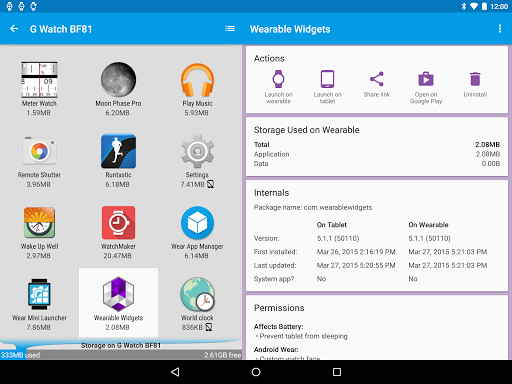This screenshot has height=384, width=512.
Task: Click the On Wearable column header
Action: point(428,225)
